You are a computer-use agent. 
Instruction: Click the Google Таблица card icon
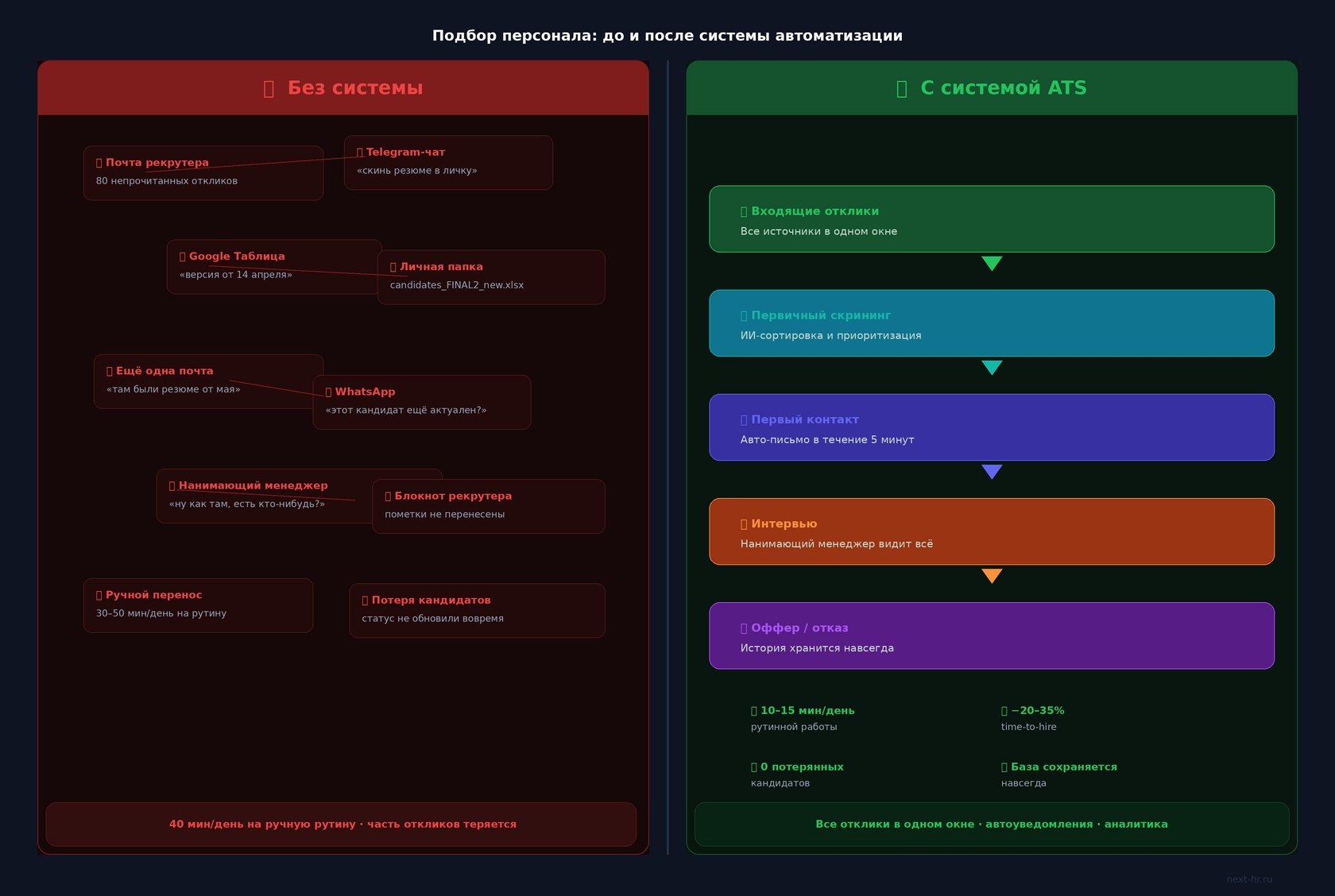(x=183, y=257)
